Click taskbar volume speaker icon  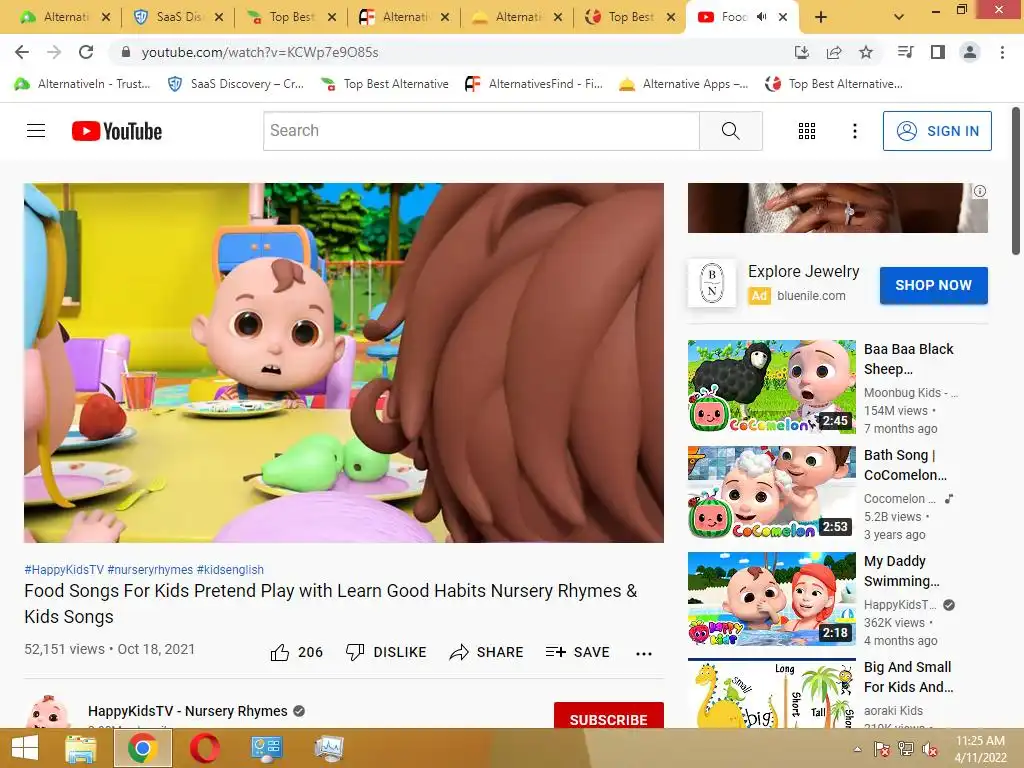[930, 749]
